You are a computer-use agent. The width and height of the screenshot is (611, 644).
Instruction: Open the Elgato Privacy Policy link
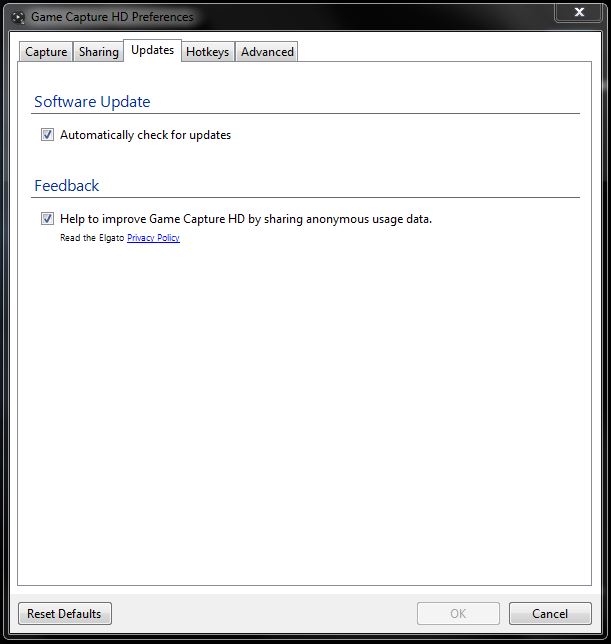click(x=153, y=238)
